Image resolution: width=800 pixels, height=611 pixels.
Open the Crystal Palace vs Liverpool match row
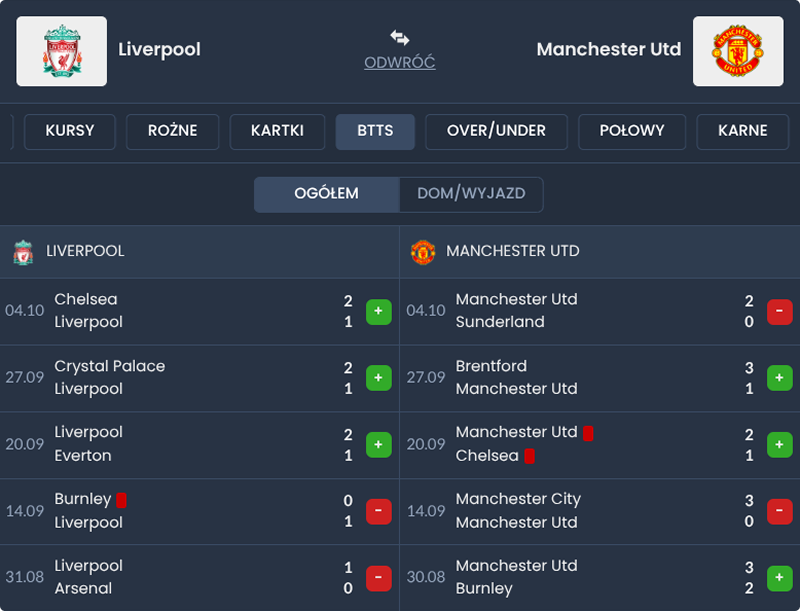[x=180, y=378]
